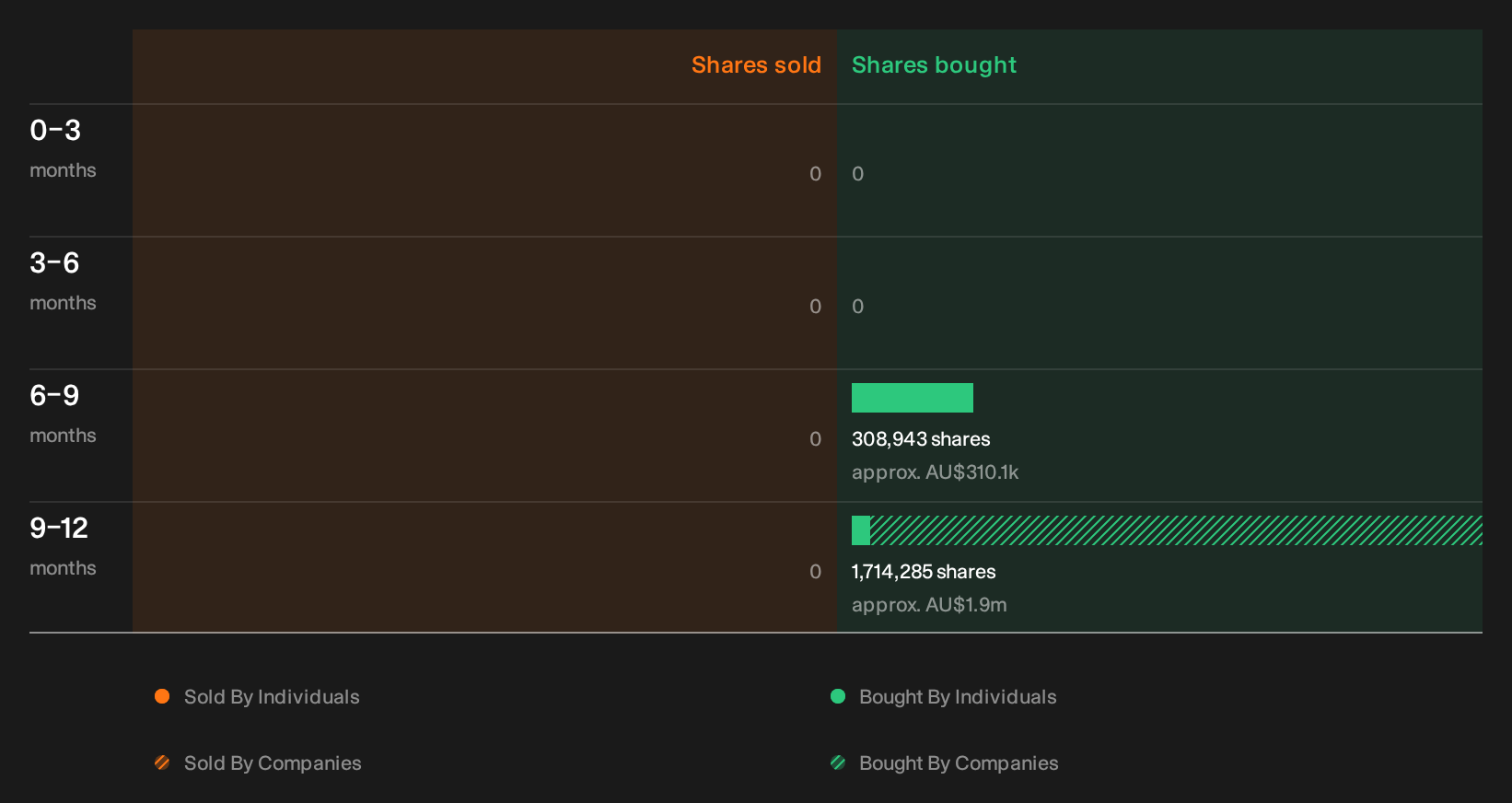Select the Bought By Individuals legend label
The height and width of the screenshot is (803, 1512).
pyautogui.click(x=958, y=697)
